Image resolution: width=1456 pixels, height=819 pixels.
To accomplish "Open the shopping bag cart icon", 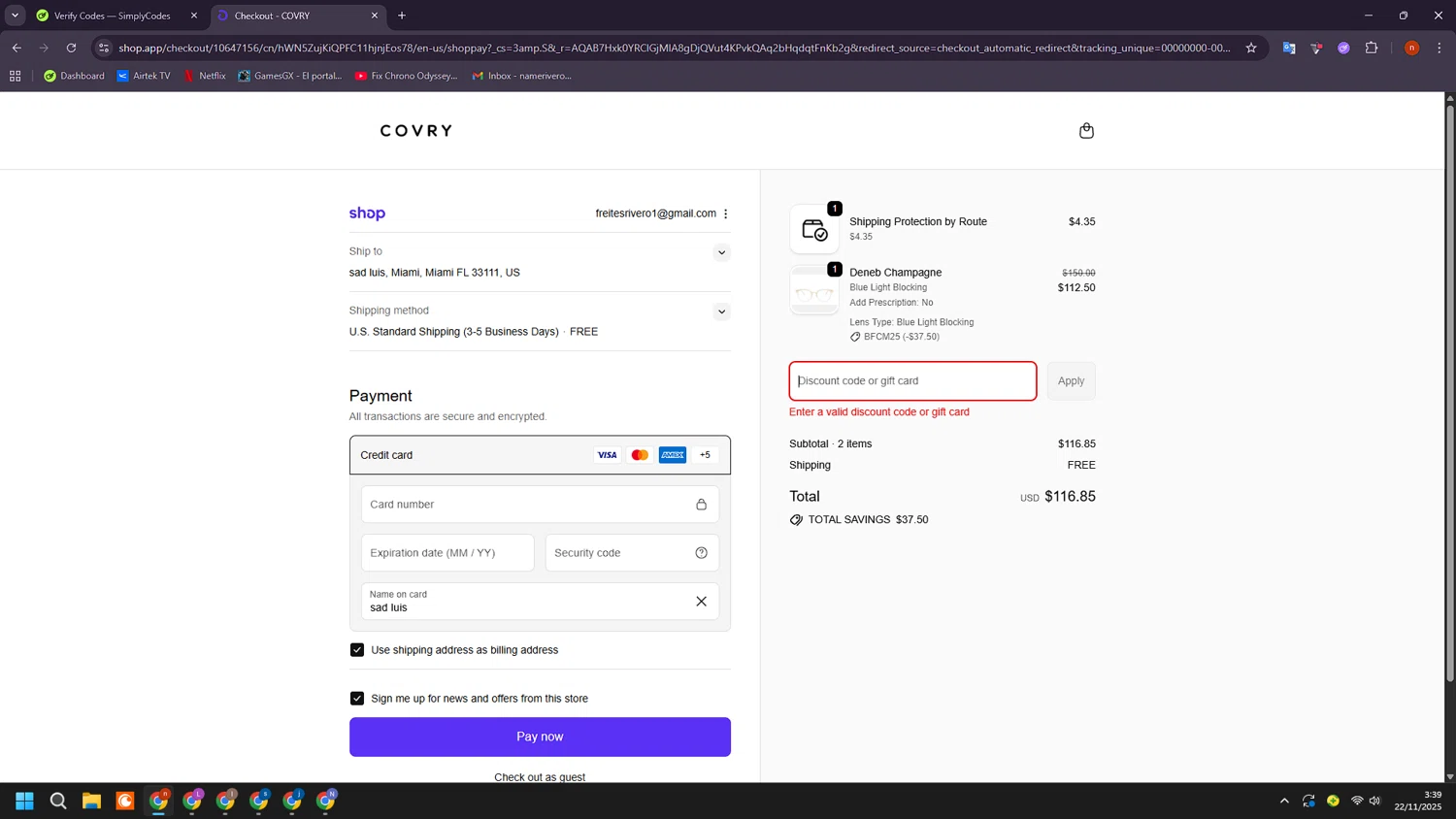I will pyautogui.click(x=1086, y=131).
